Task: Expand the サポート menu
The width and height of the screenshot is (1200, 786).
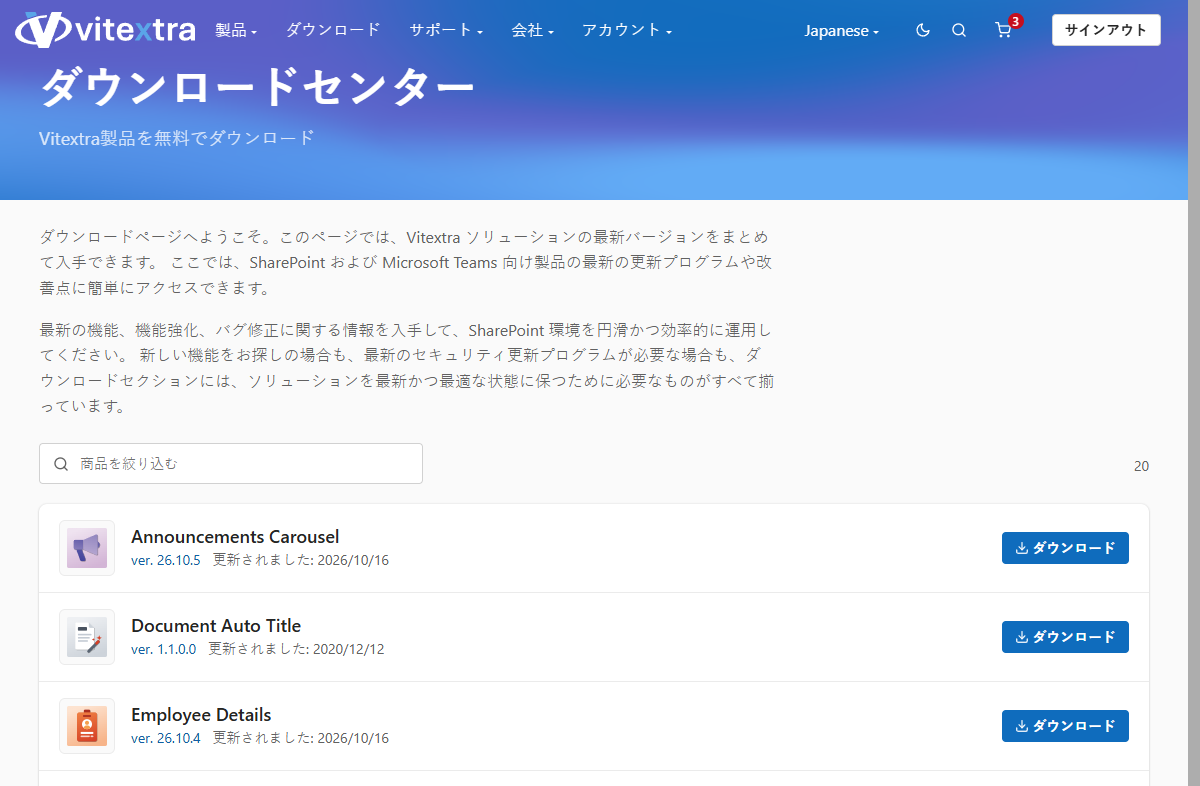Action: click(x=446, y=30)
